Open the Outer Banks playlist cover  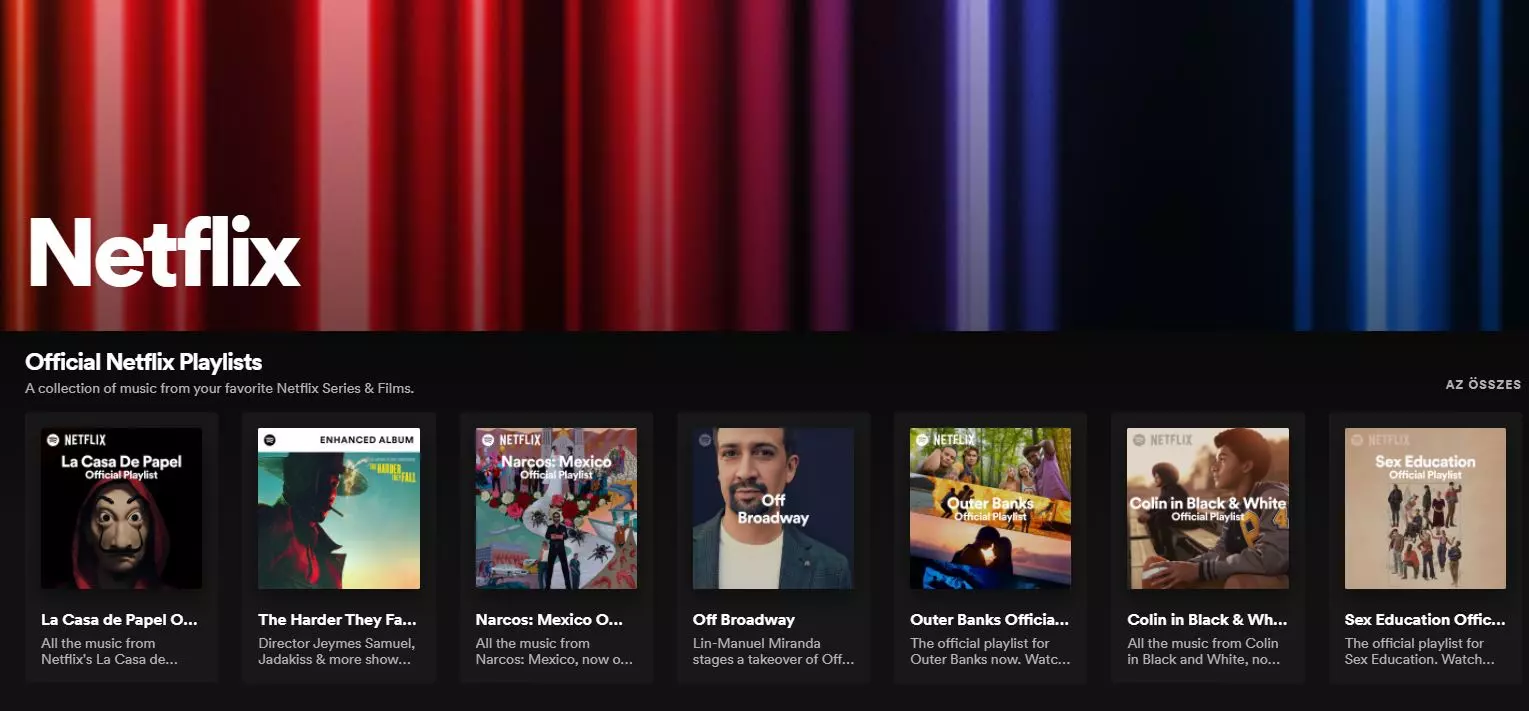point(990,508)
